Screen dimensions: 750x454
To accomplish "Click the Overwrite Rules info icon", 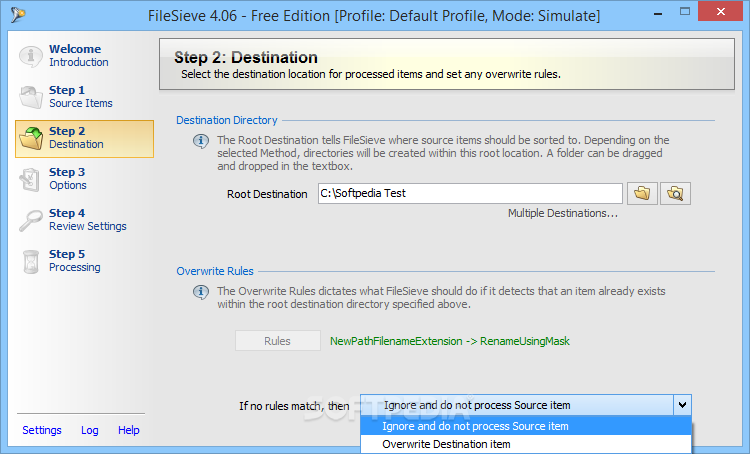I will pyautogui.click(x=200, y=292).
